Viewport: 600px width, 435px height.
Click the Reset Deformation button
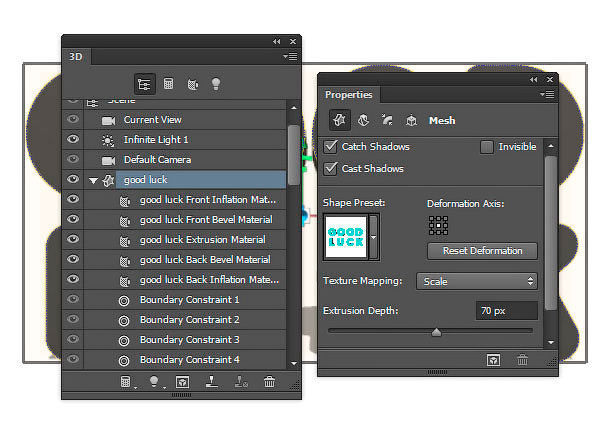click(x=482, y=251)
